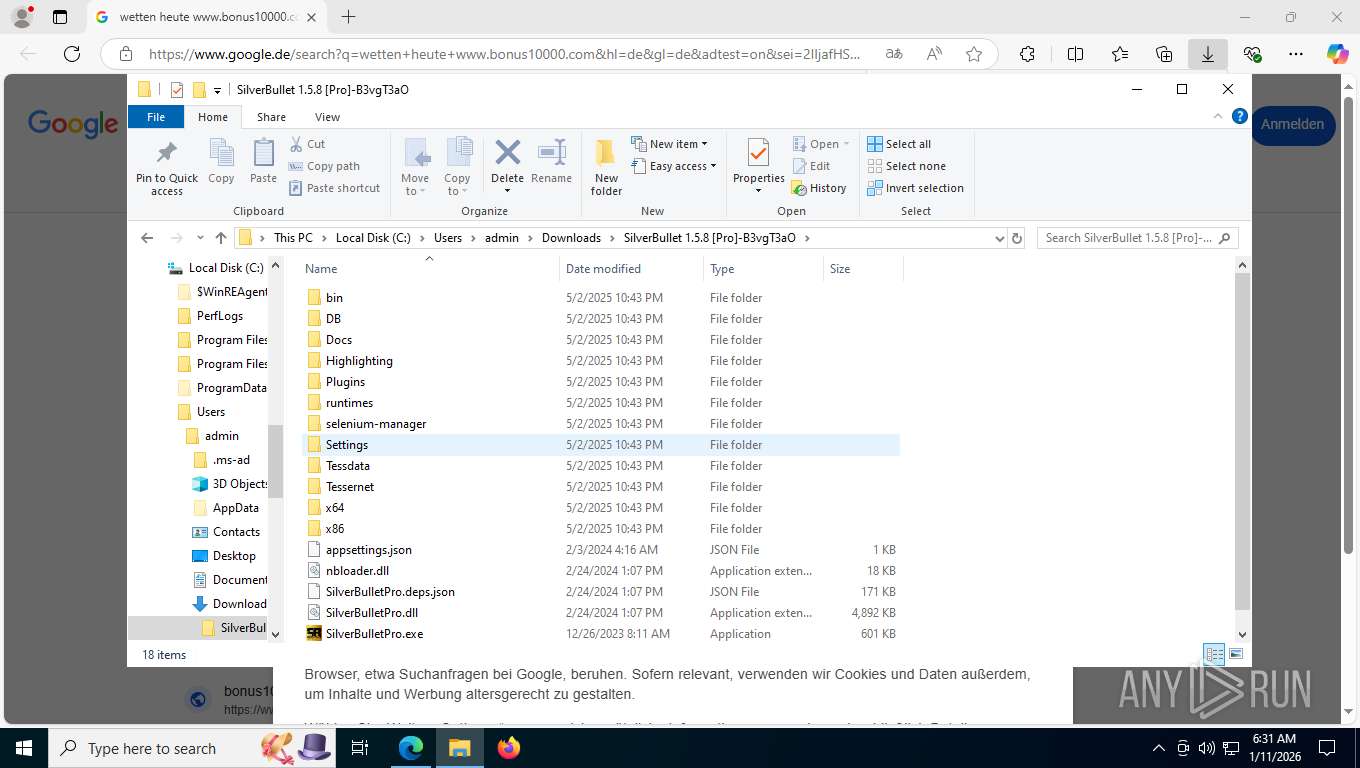Switch to details view button
The height and width of the screenshot is (768, 1360).
(1214, 655)
